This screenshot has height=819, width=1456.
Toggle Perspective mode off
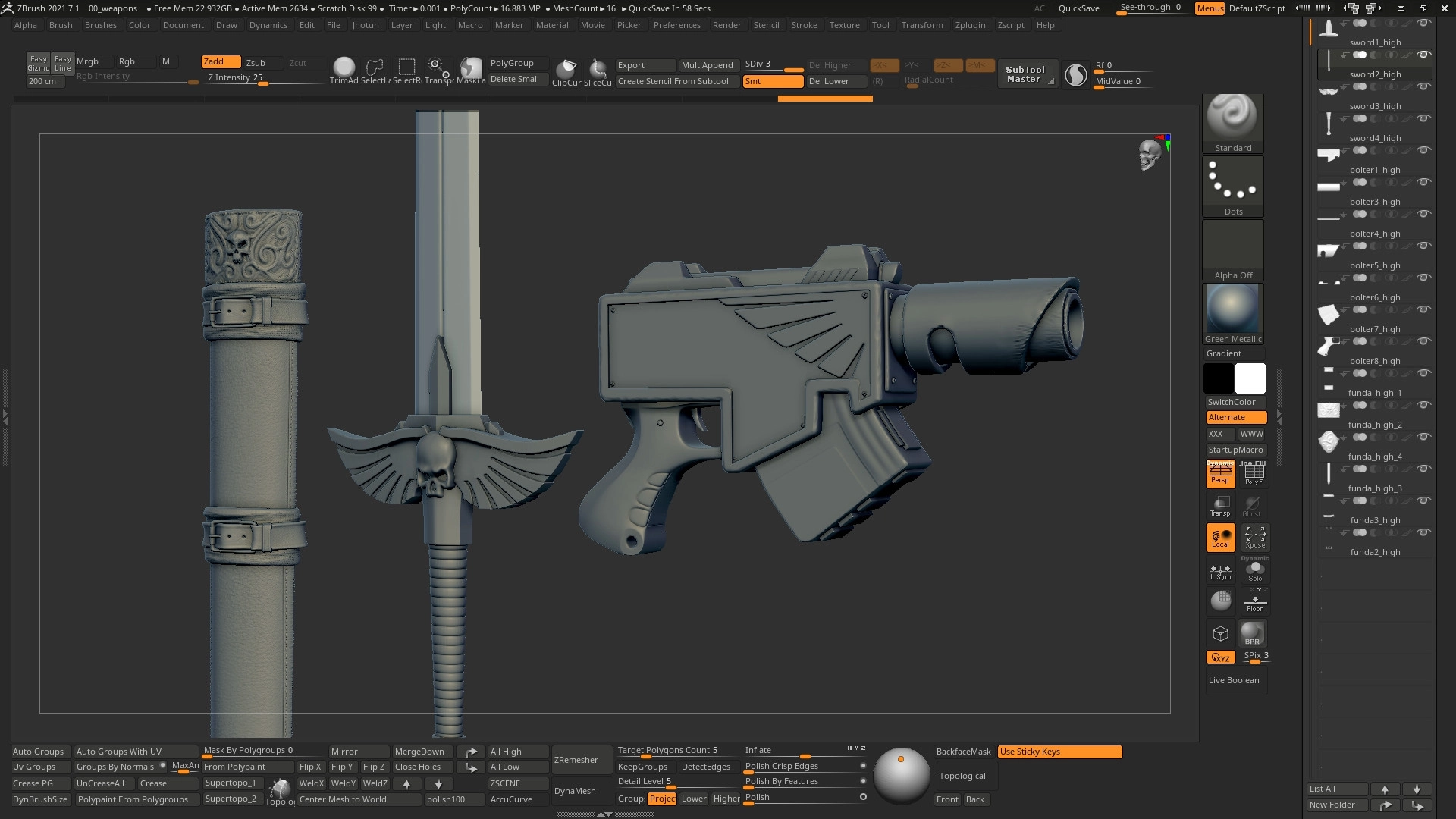pos(1220,474)
